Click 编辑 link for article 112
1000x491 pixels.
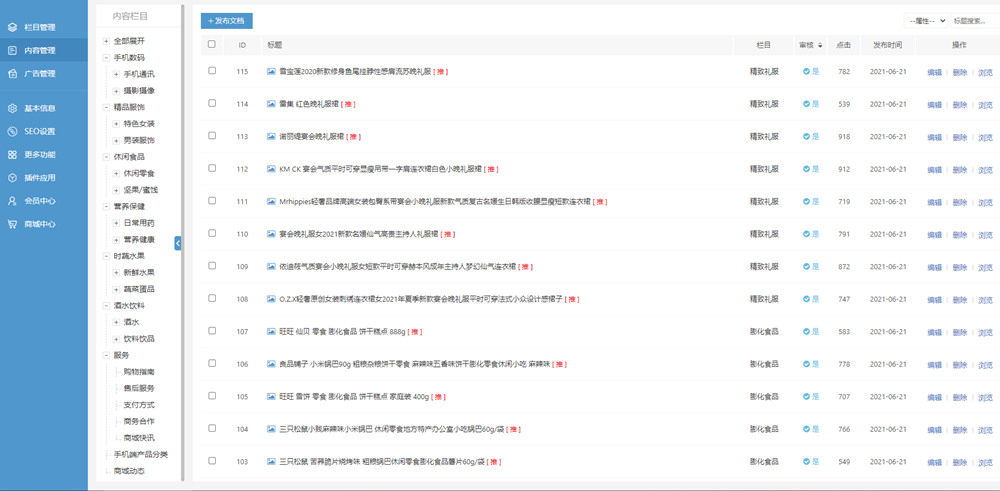(x=934, y=170)
